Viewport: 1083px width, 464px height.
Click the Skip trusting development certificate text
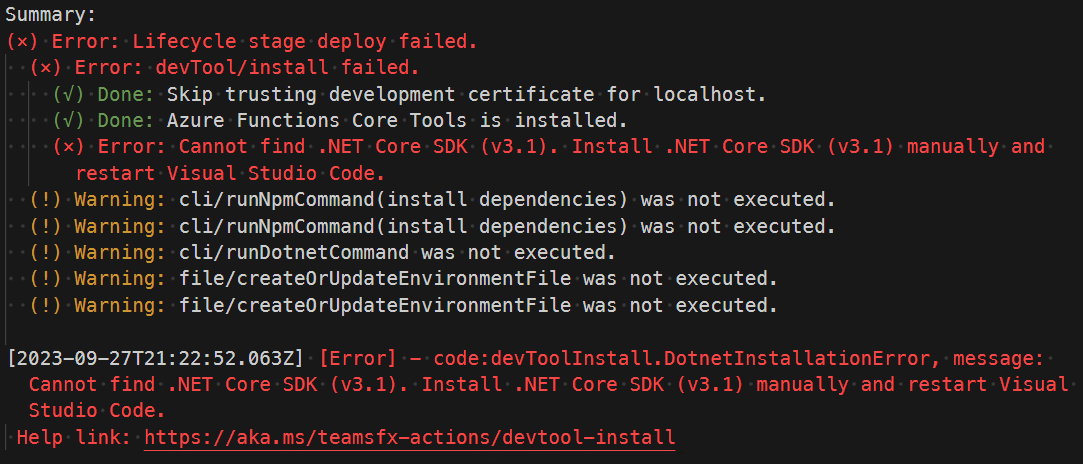click(465, 95)
